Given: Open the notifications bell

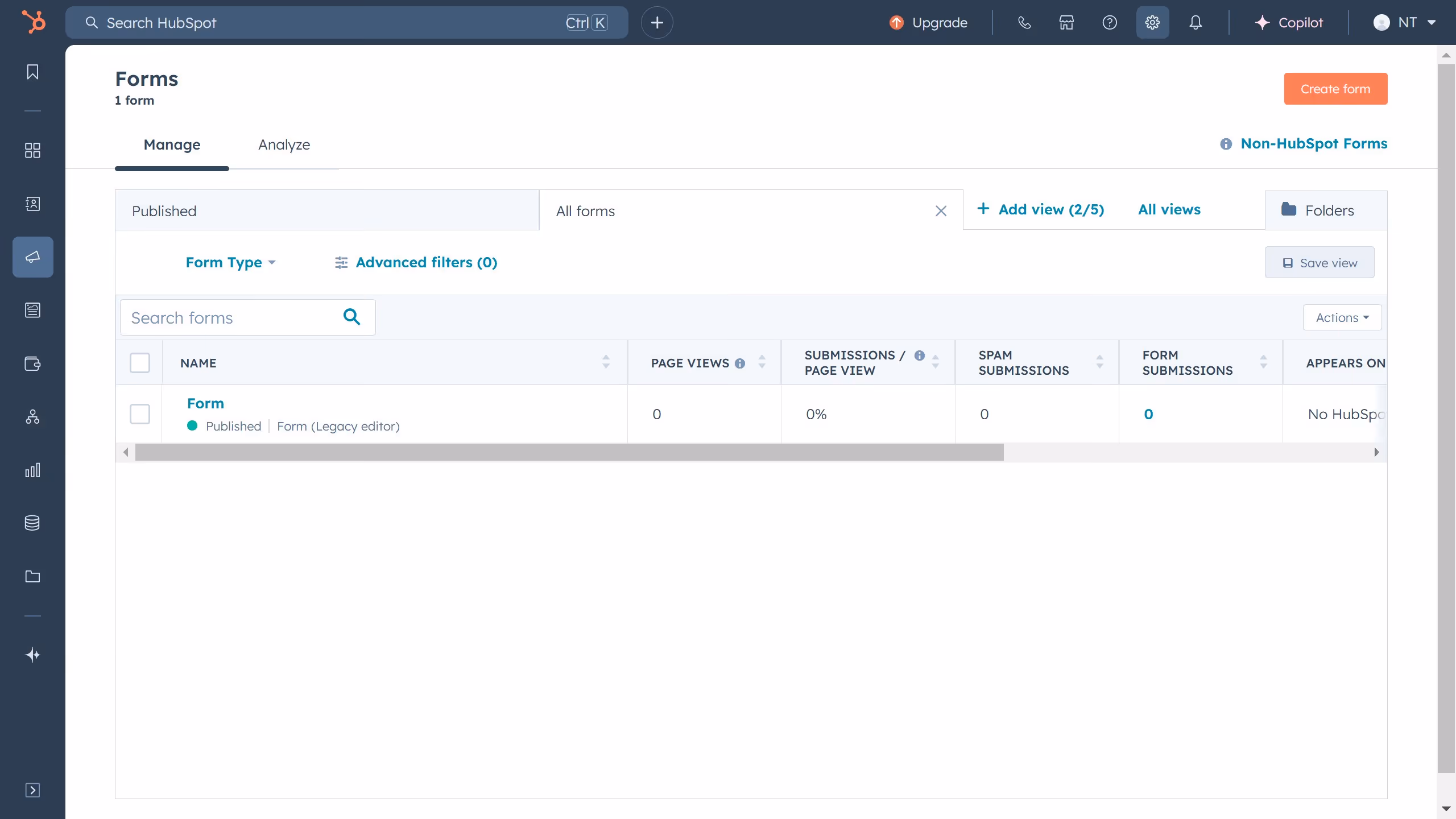Looking at the screenshot, I should (x=1195, y=22).
